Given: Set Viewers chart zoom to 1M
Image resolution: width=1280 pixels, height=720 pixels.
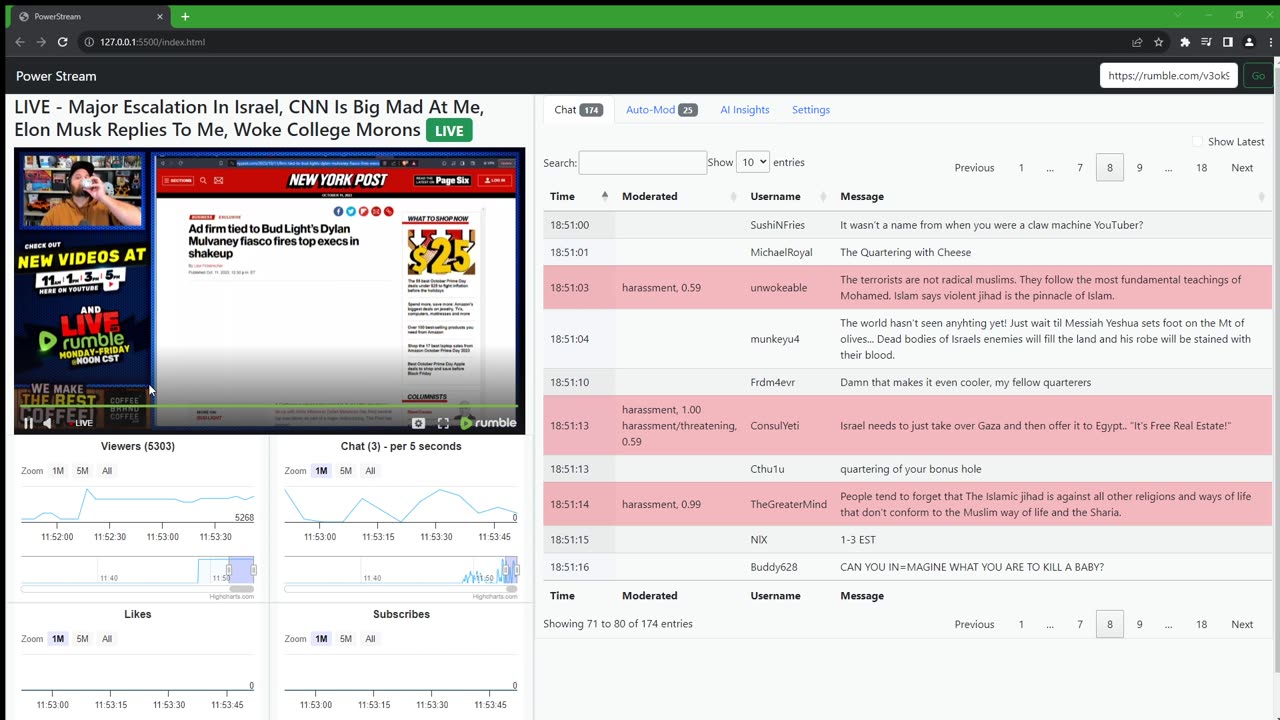Looking at the screenshot, I should [x=58, y=471].
